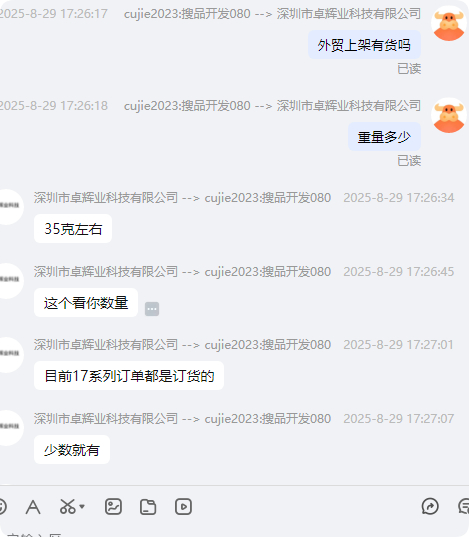Open the seller avatar beside 35克左右
The image size is (469, 537).
tap(10, 207)
